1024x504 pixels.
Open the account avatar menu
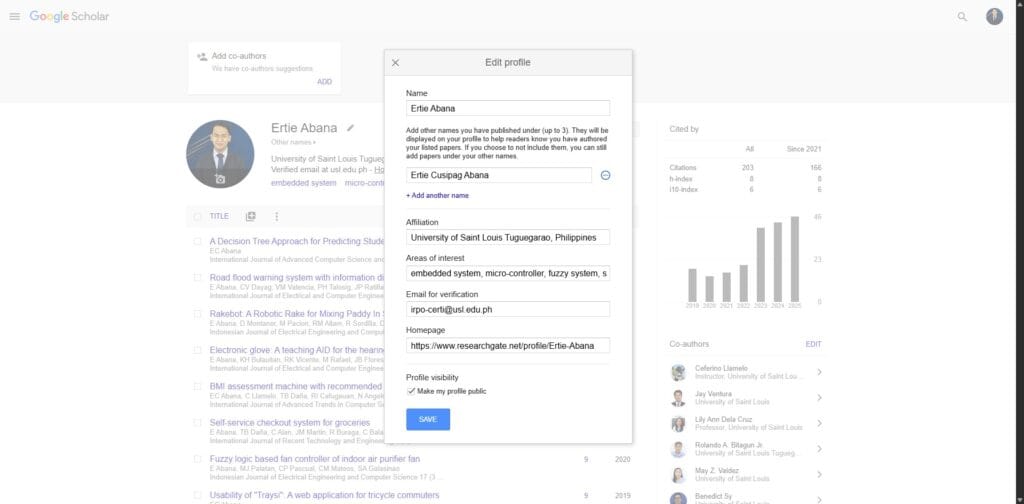(x=994, y=17)
